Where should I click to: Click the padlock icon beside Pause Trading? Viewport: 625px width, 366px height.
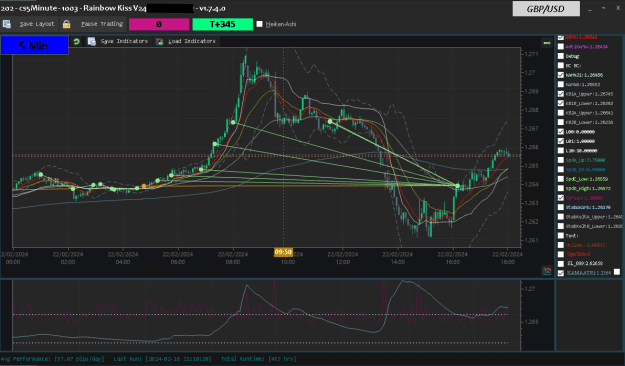click(67, 24)
